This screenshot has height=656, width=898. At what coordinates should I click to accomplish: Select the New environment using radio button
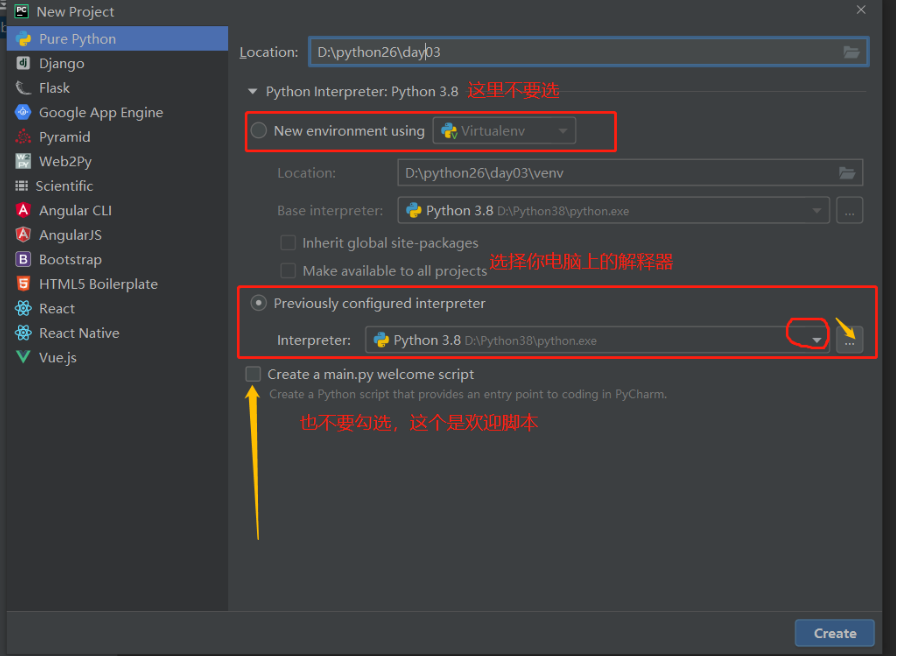pos(259,131)
